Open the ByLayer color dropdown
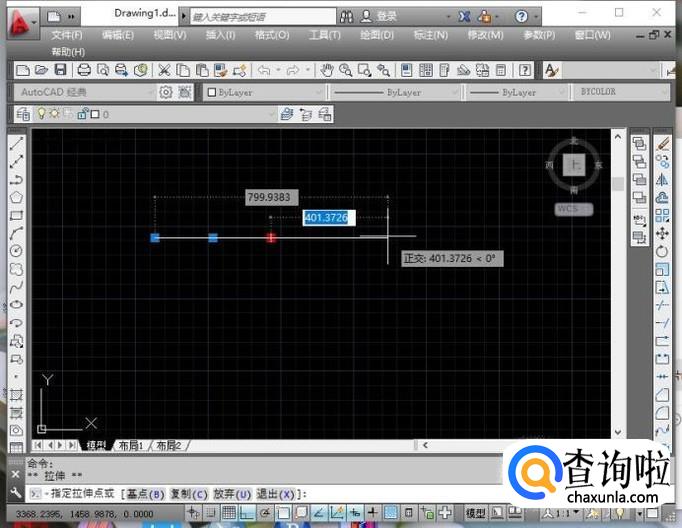 click(319, 92)
